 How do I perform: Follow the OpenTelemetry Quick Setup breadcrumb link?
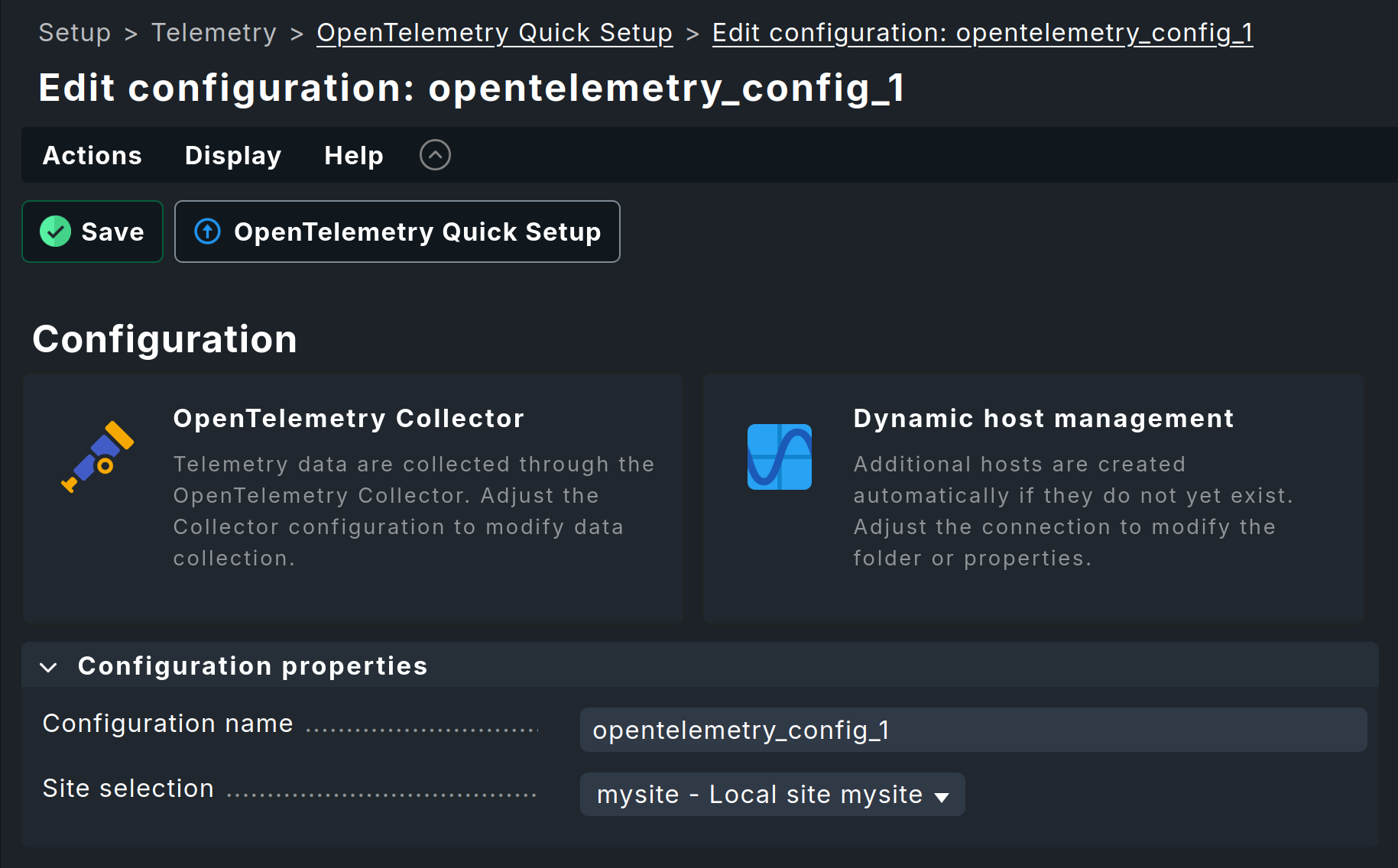click(x=495, y=33)
